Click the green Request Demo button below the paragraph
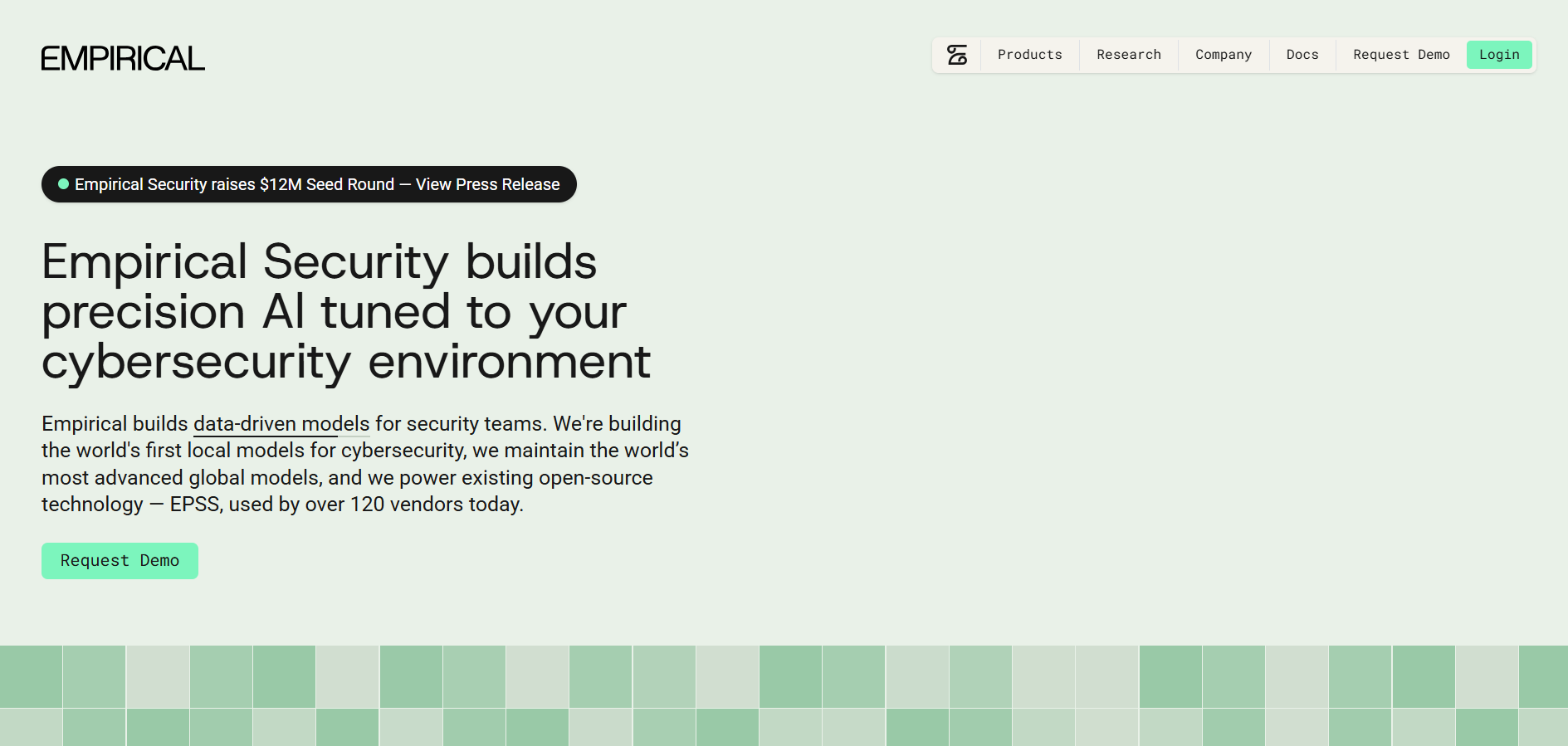This screenshot has width=1568, height=746. (120, 561)
